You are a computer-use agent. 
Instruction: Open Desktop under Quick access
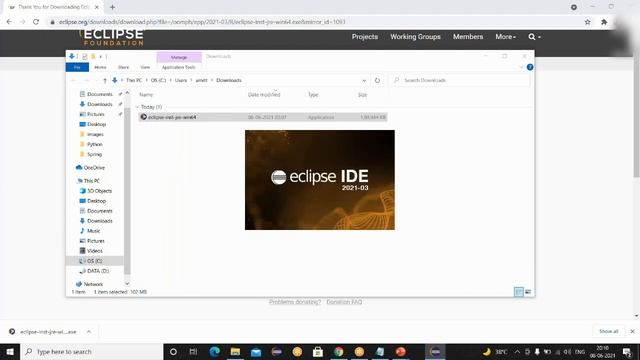(x=96, y=124)
